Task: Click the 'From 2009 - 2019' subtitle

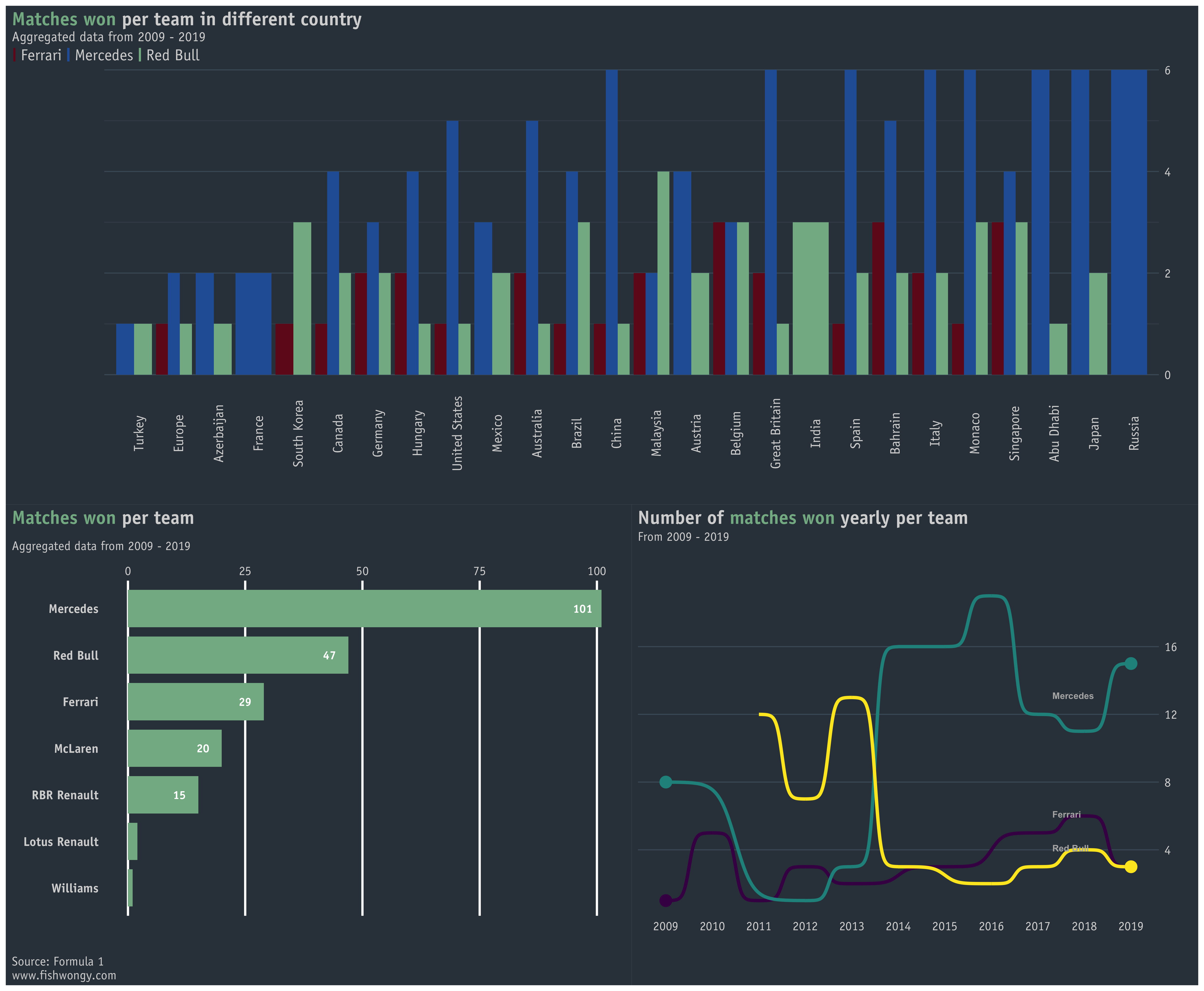Action: click(x=683, y=537)
